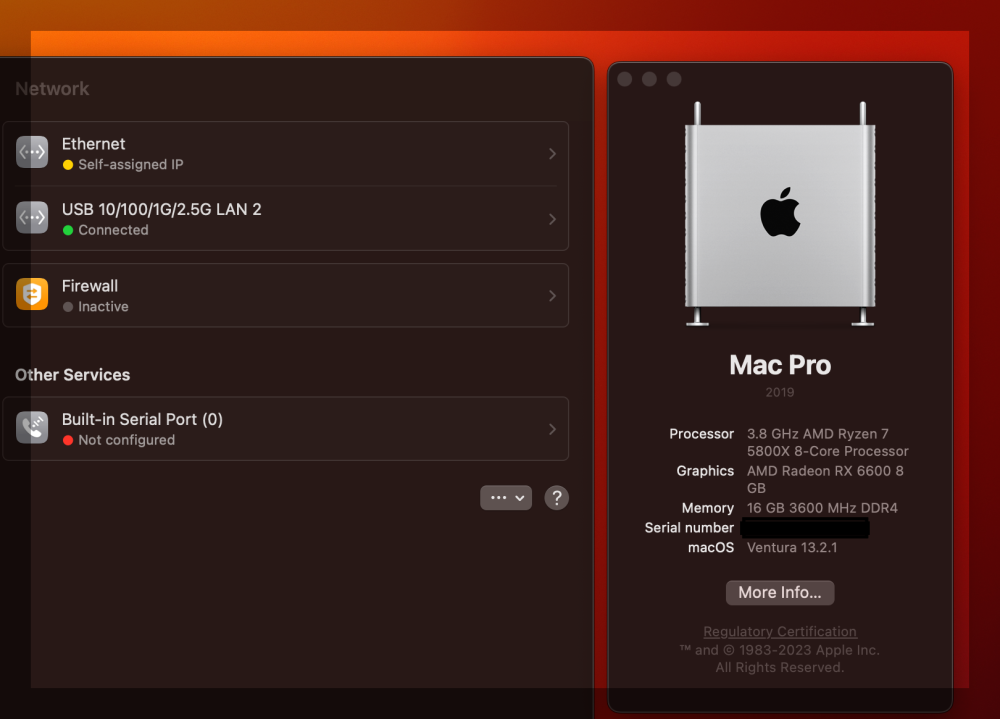
Task: Click the Processor label
Action: pos(702,434)
